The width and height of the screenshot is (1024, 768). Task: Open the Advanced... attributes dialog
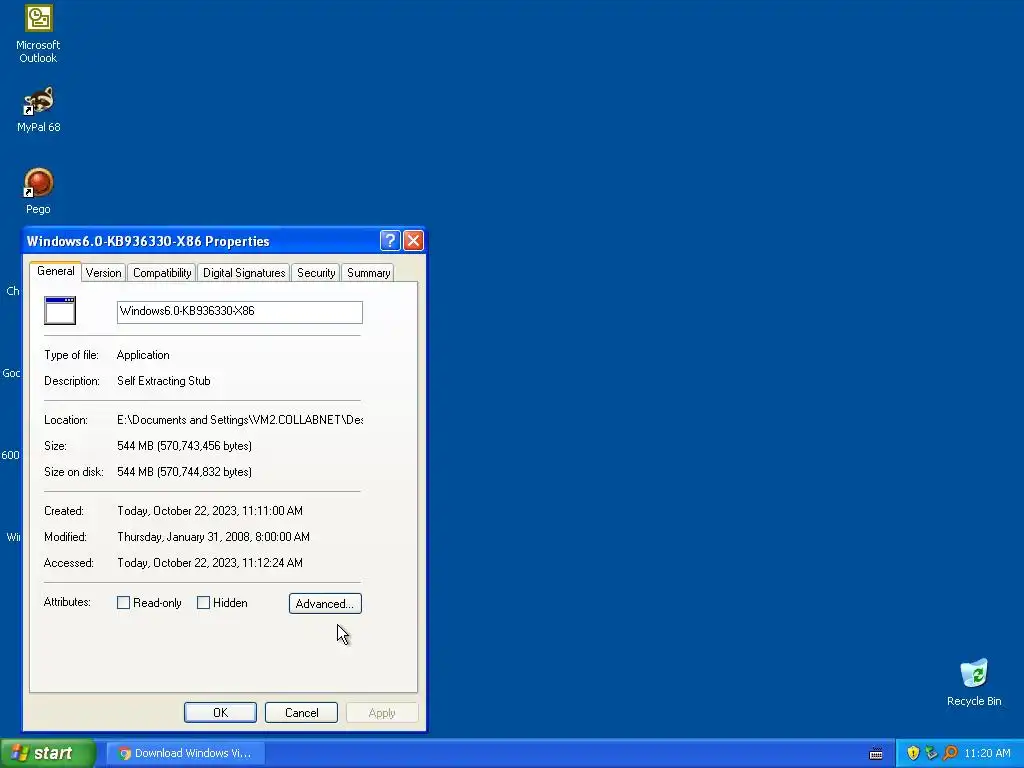[x=325, y=603]
